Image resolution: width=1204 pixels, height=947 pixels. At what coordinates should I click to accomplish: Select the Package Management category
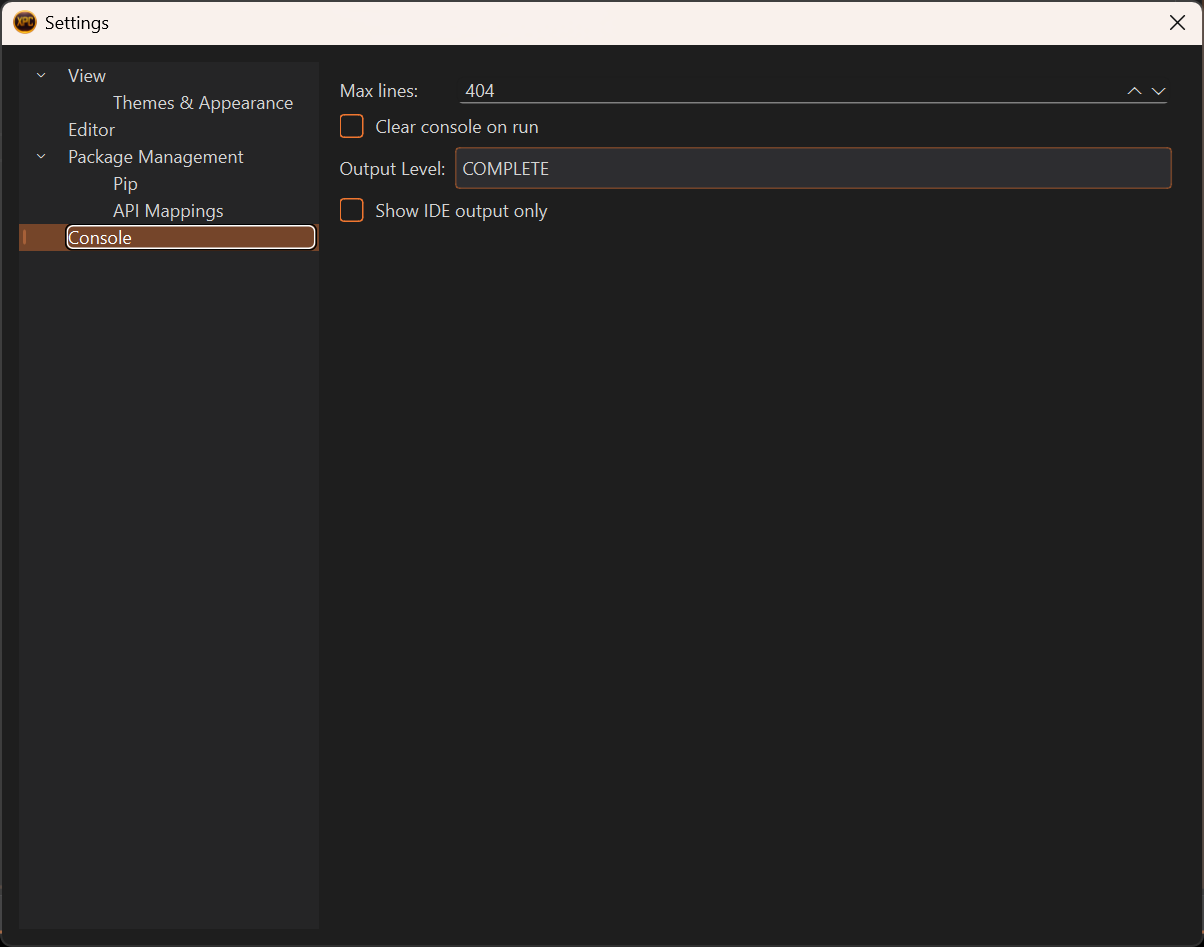[156, 157]
